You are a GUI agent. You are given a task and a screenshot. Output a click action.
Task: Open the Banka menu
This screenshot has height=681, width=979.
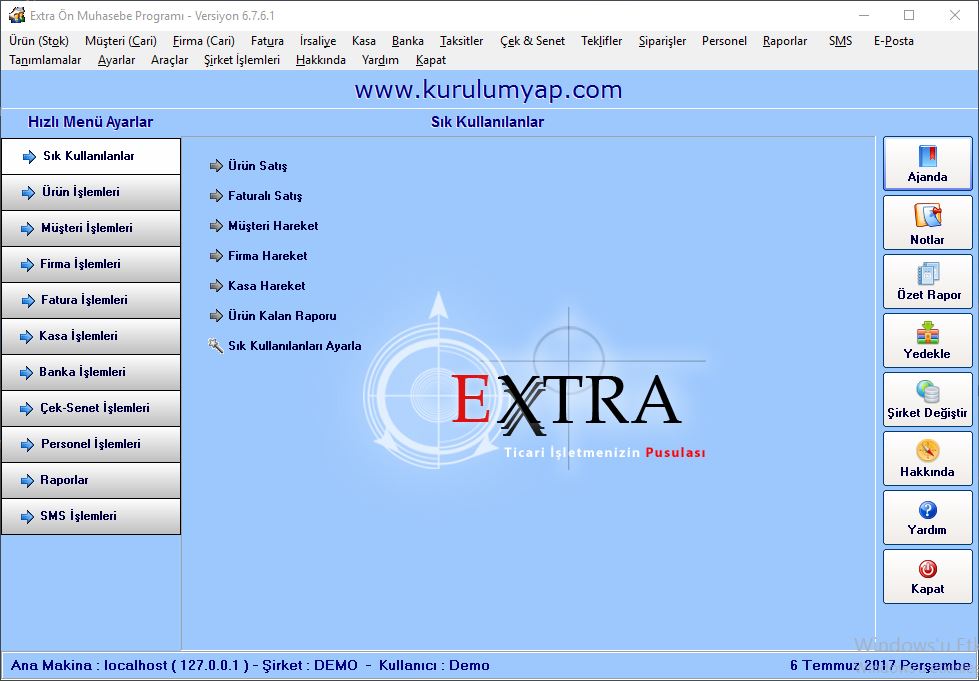click(x=408, y=41)
